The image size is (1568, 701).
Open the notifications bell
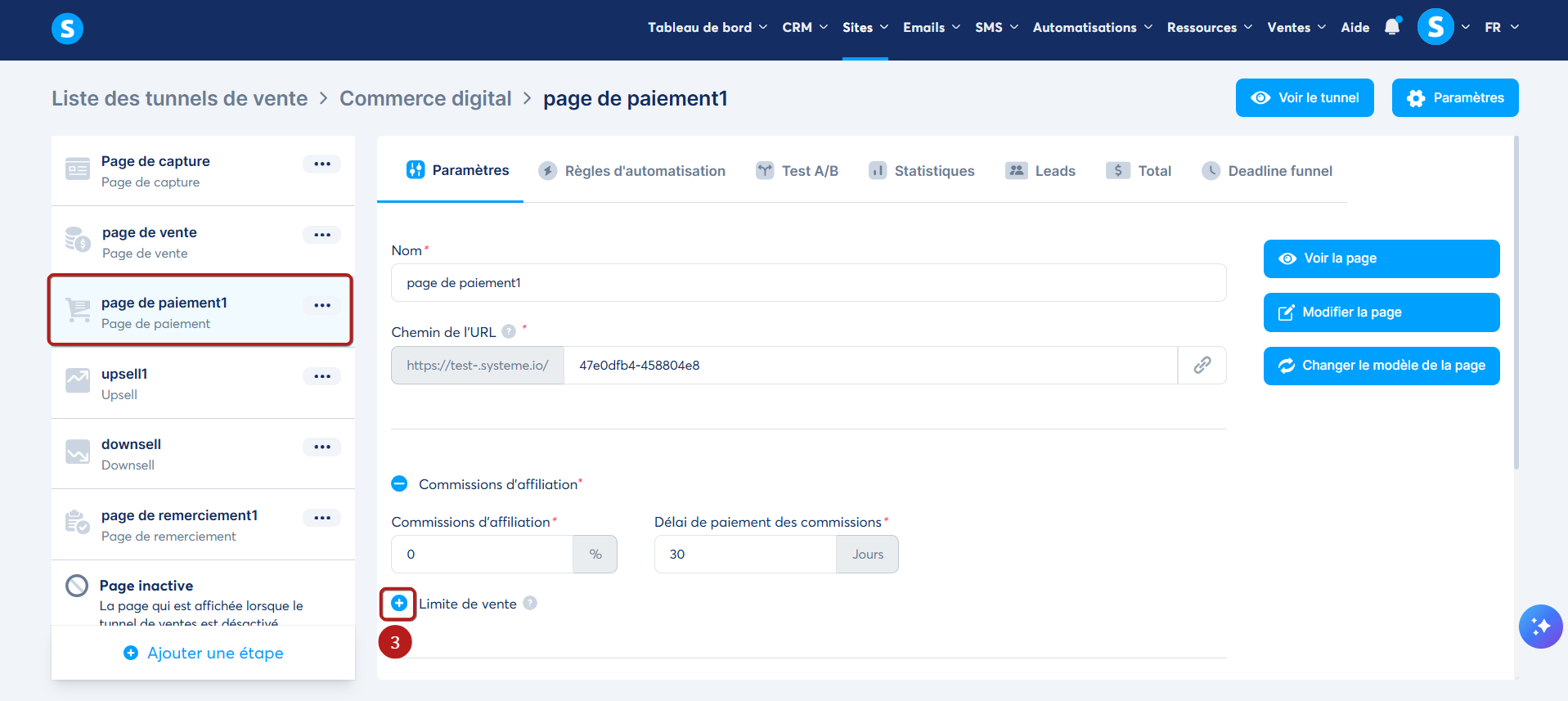tap(1392, 27)
